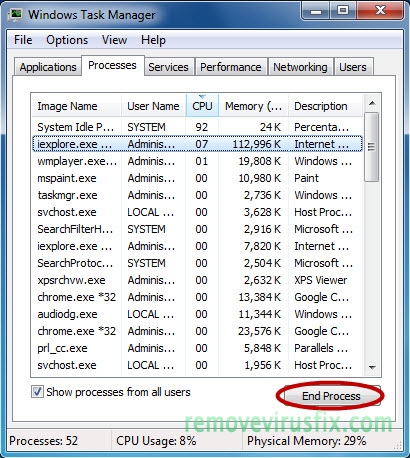Select iexplore.exe row using 112,996 K
The height and width of the screenshot is (458, 410).
(x=197, y=144)
